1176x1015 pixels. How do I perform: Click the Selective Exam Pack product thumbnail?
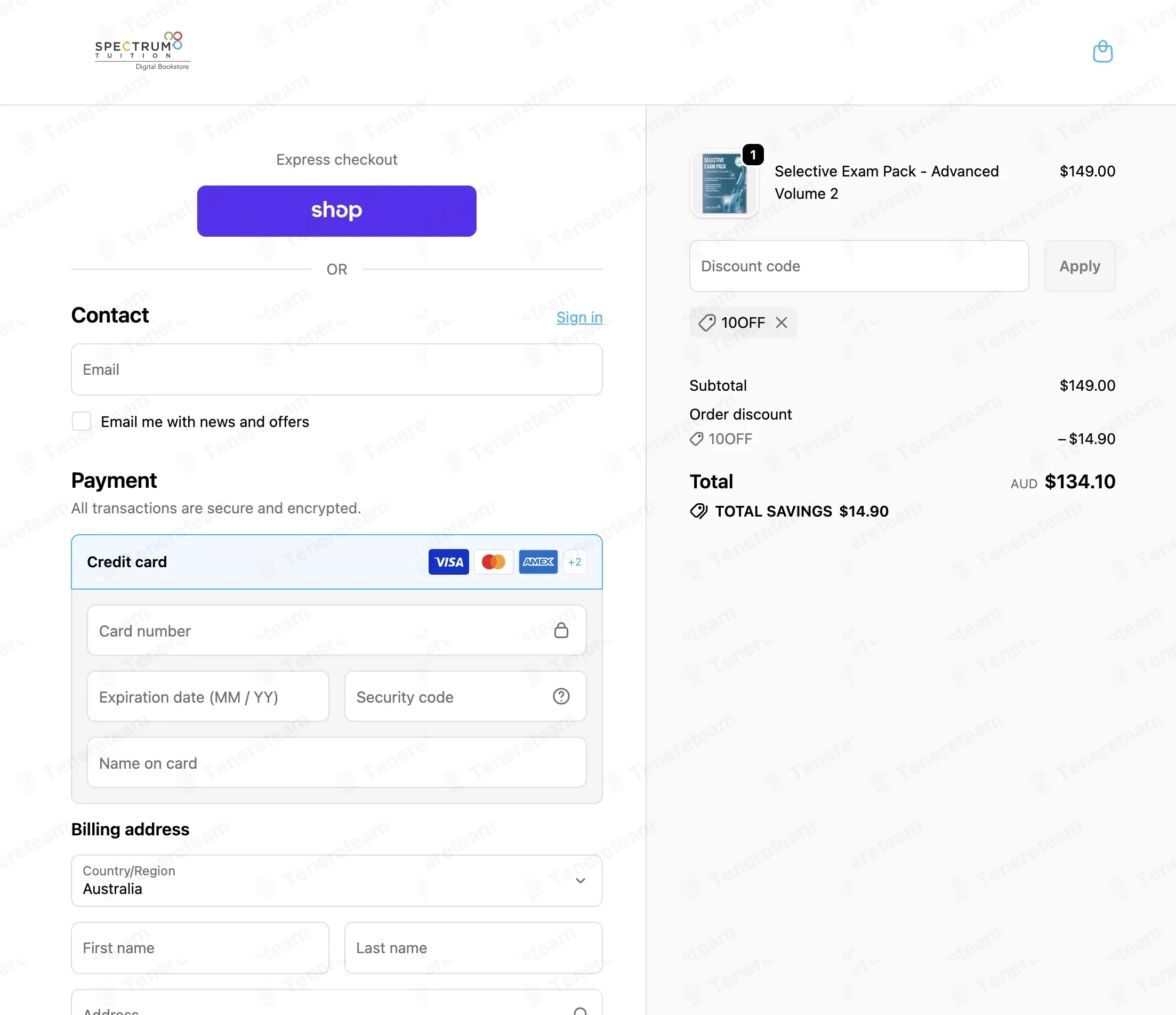(x=724, y=183)
